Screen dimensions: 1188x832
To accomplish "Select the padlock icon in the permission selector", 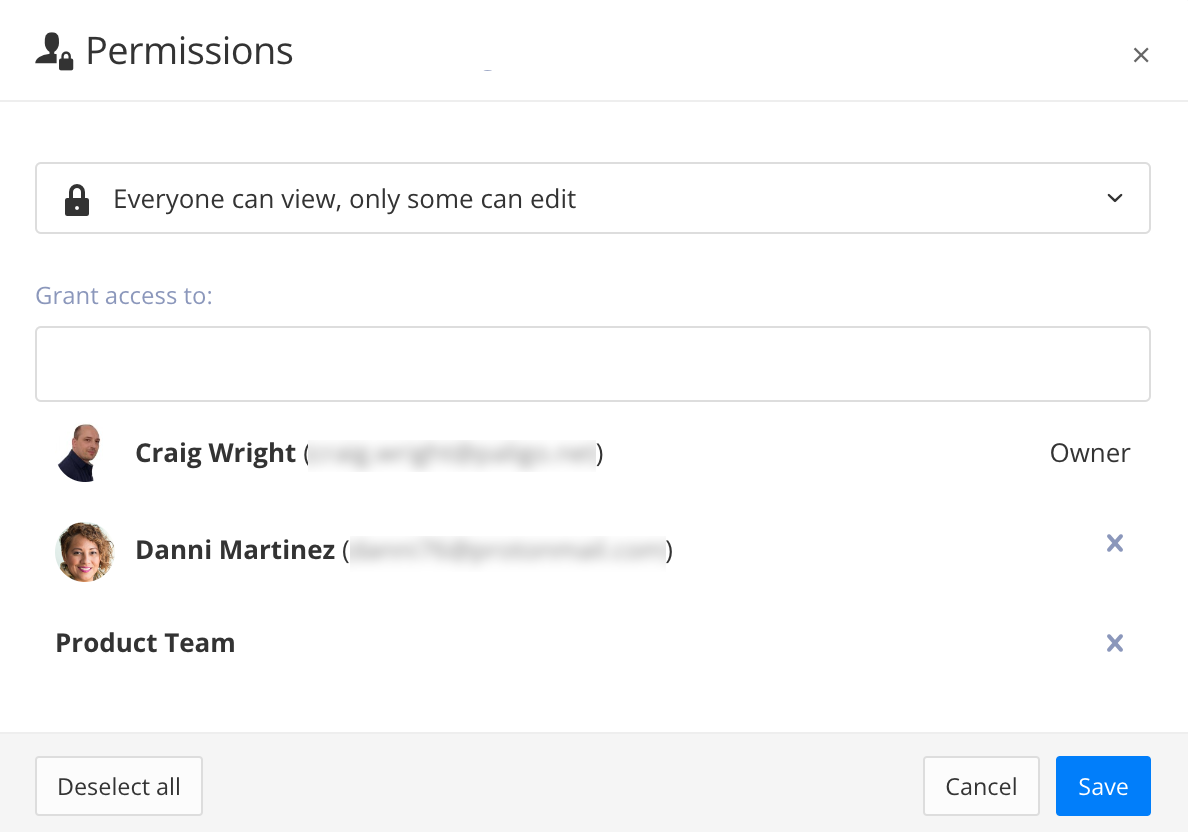I will click(78, 198).
